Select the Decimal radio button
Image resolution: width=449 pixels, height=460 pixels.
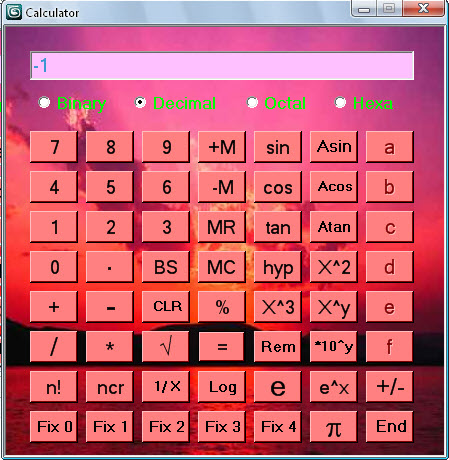[x=140, y=103]
